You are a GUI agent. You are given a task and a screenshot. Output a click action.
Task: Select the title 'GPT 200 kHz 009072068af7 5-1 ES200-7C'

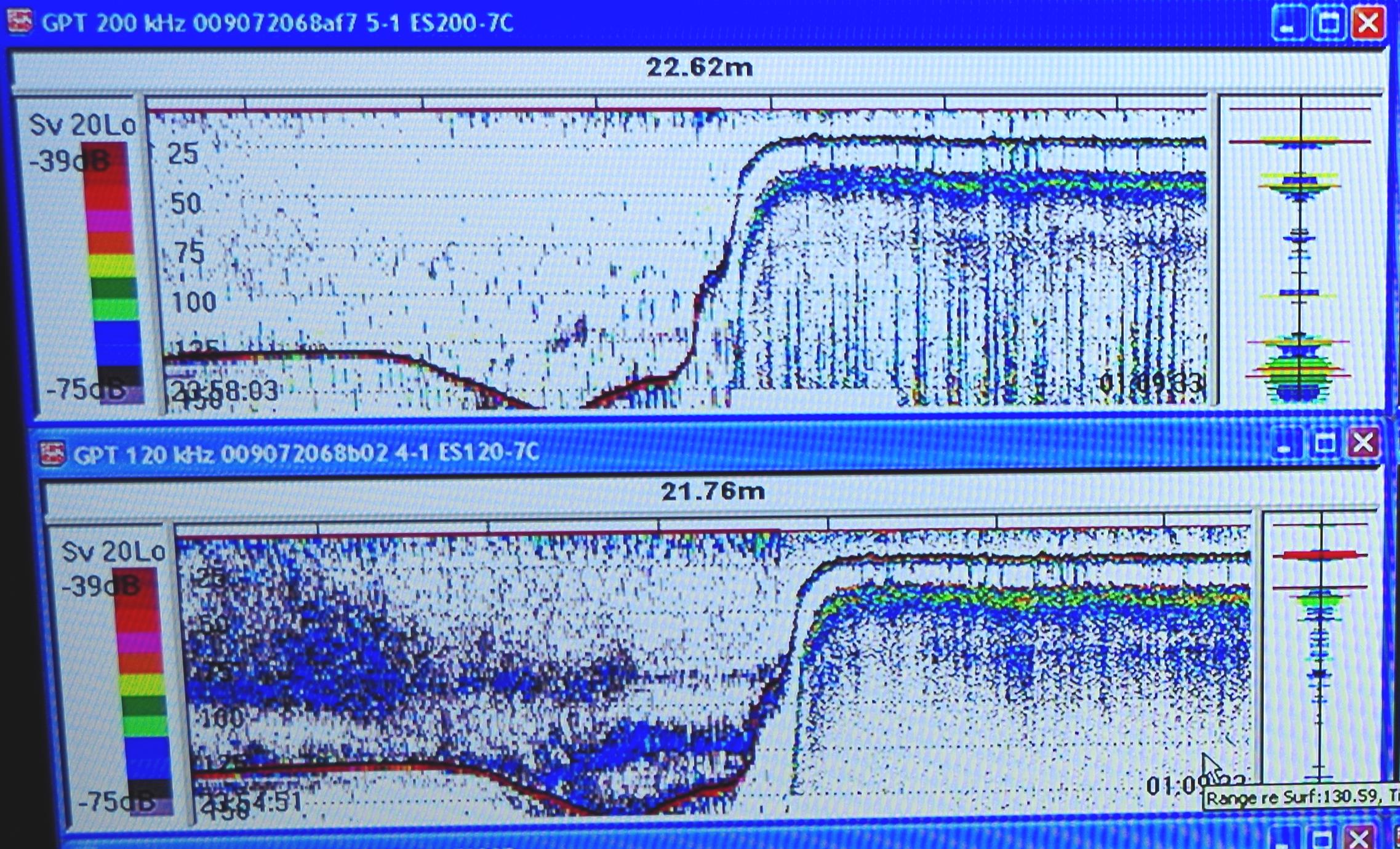coord(278,23)
